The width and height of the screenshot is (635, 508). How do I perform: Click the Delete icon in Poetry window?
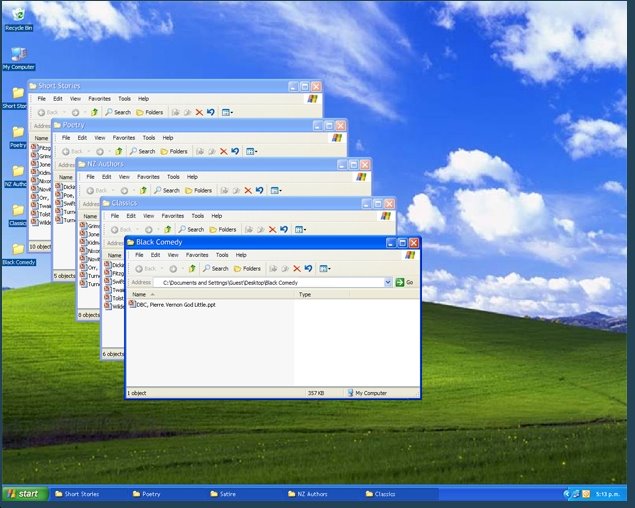(x=224, y=151)
